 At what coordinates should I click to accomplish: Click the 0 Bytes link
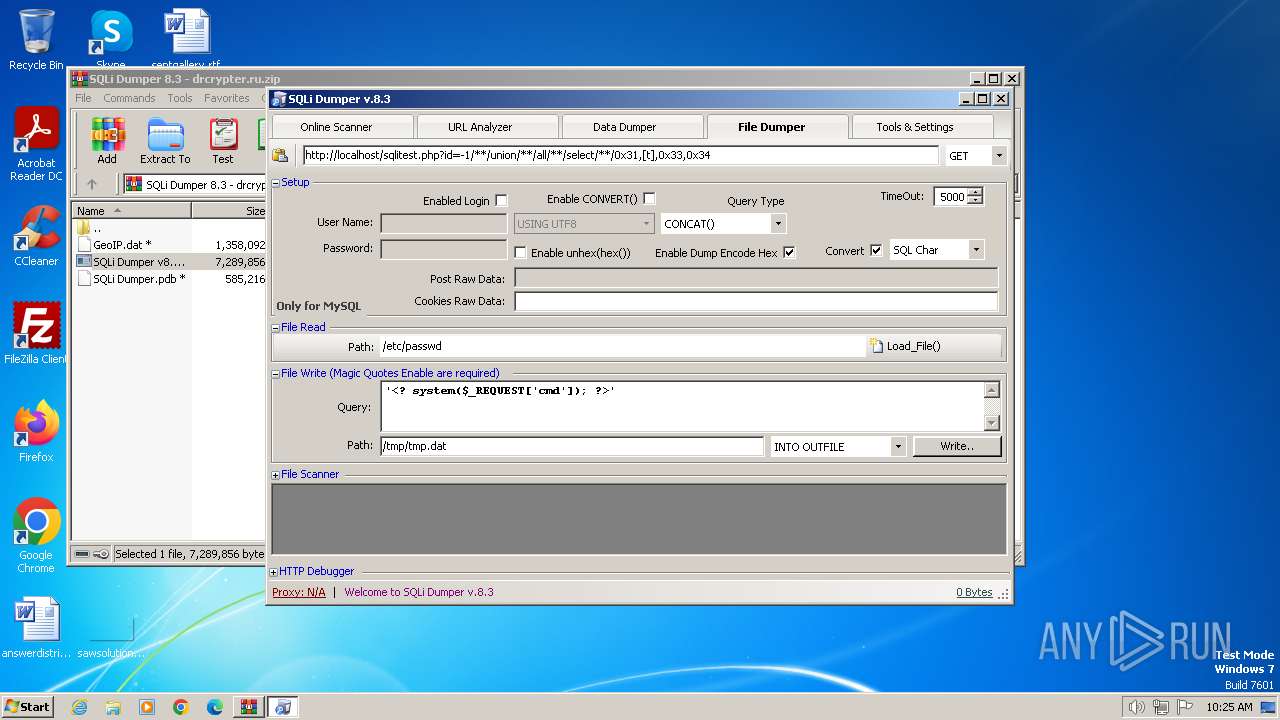974,592
